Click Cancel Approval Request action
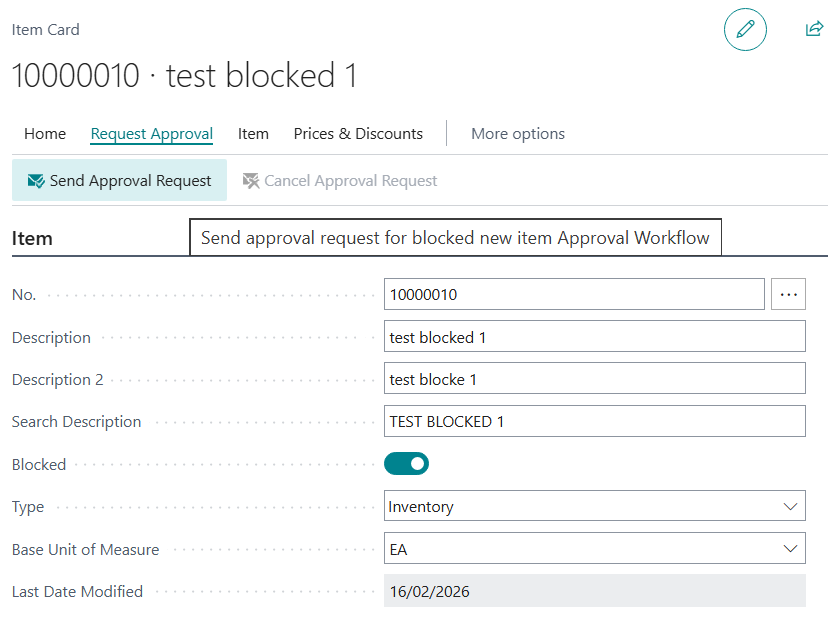Viewport: 828px width, 623px height. [340, 181]
